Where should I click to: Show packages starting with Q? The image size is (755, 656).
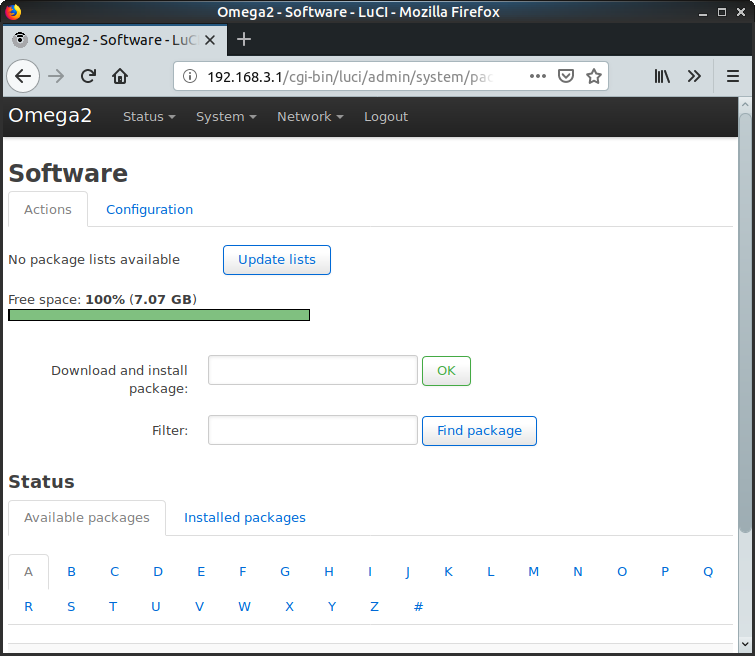(708, 572)
